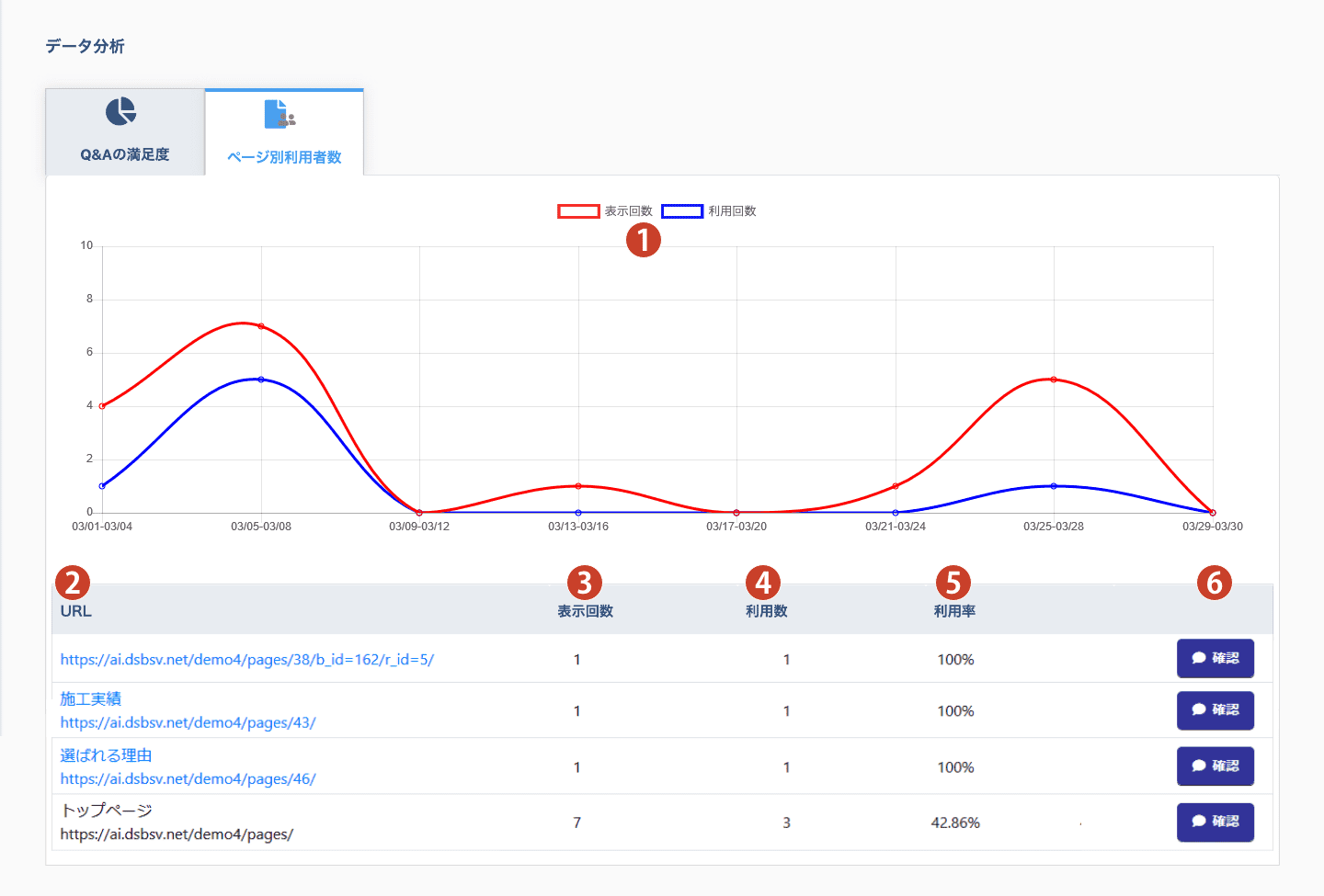This screenshot has height=896, width=1324.
Task: Click red numbered marker 2 above URL
Action: tap(73, 583)
